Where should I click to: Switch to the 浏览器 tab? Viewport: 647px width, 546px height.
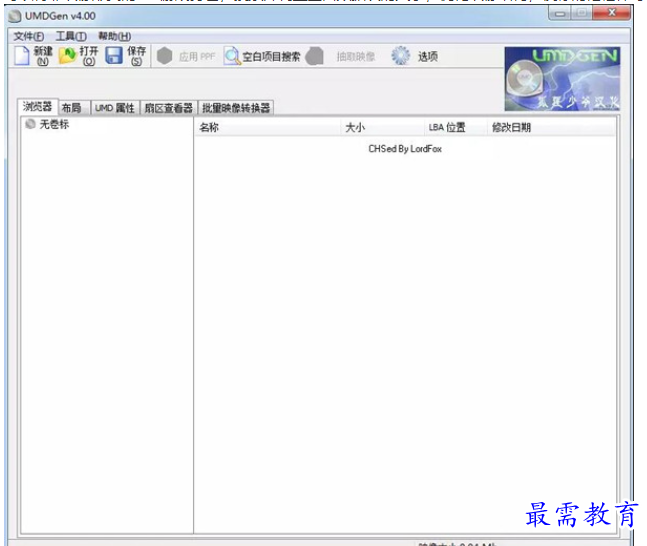tap(38, 107)
